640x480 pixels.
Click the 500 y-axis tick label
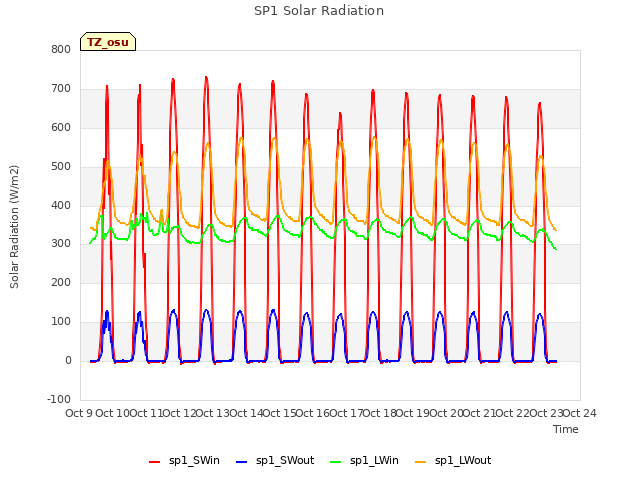61,166
